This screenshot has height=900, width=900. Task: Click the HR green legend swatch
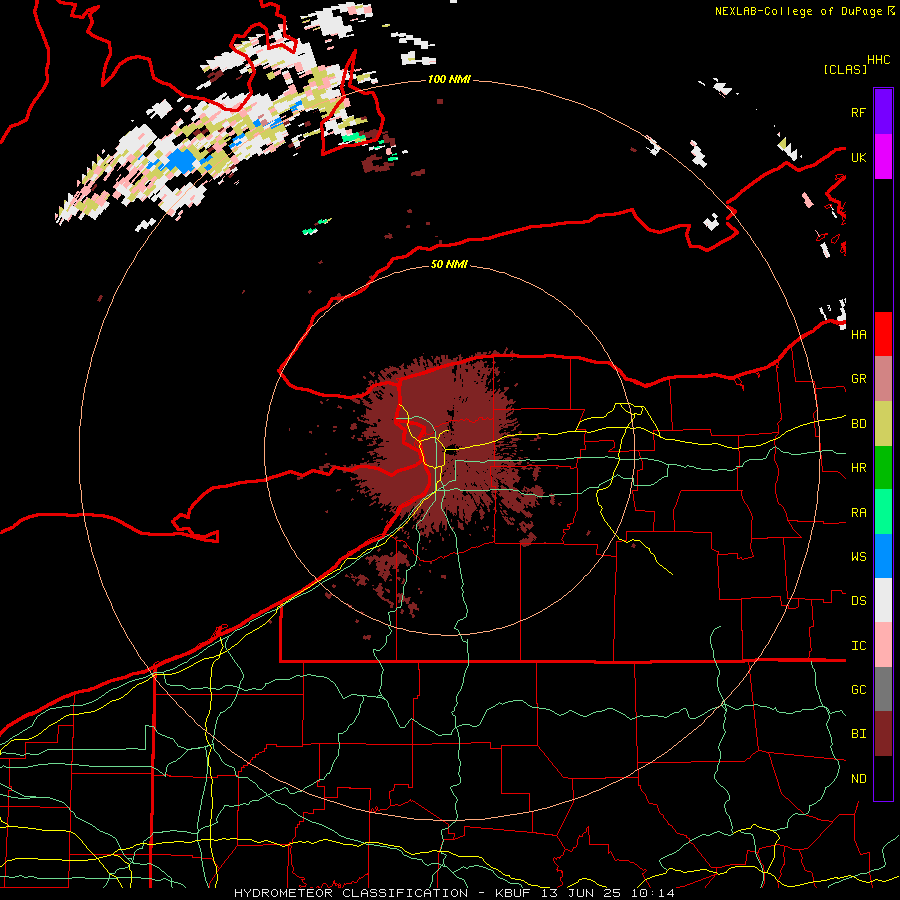pyautogui.click(x=883, y=468)
